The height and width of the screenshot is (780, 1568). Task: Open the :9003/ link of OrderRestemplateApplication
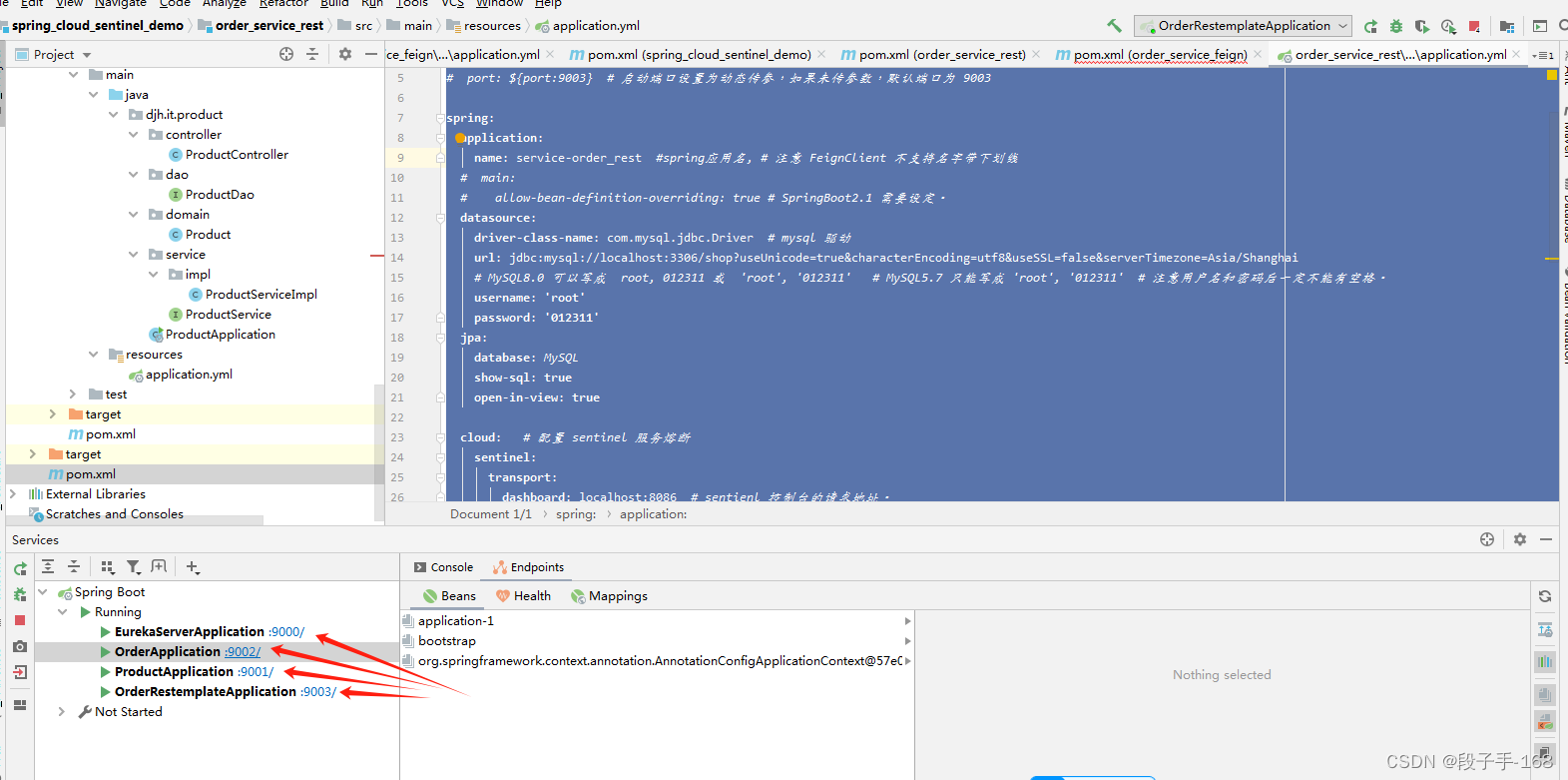click(318, 692)
